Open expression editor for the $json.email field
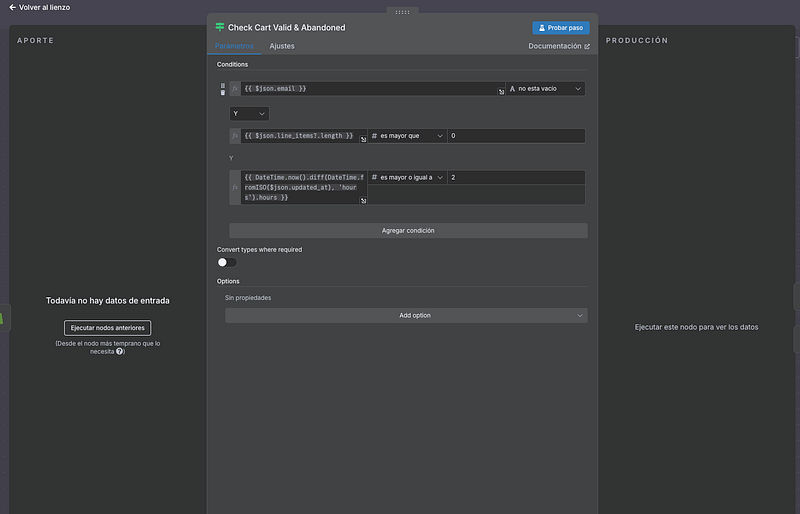800x514 pixels. [501, 91]
